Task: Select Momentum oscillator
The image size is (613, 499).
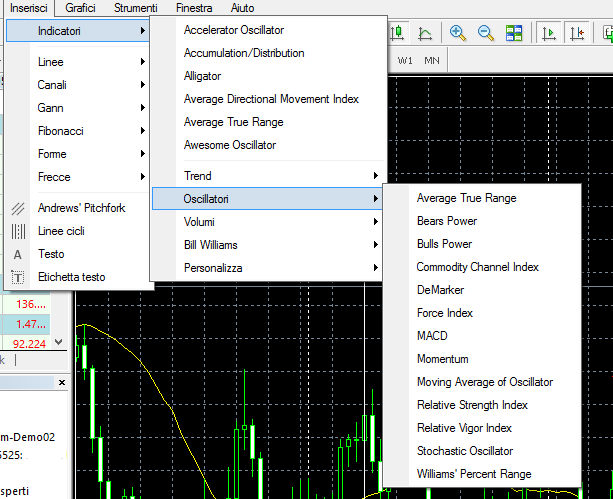Action: point(443,359)
